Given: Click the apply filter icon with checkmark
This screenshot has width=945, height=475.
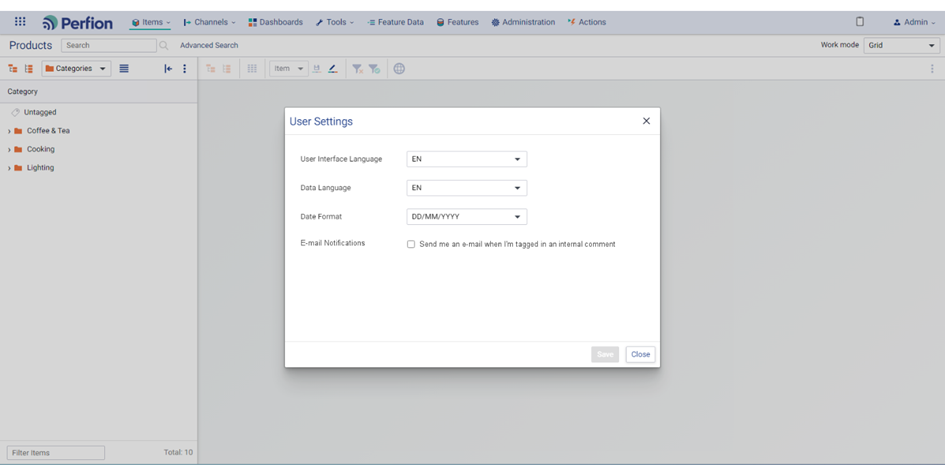Looking at the screenshot, I should tap(374, 69).
